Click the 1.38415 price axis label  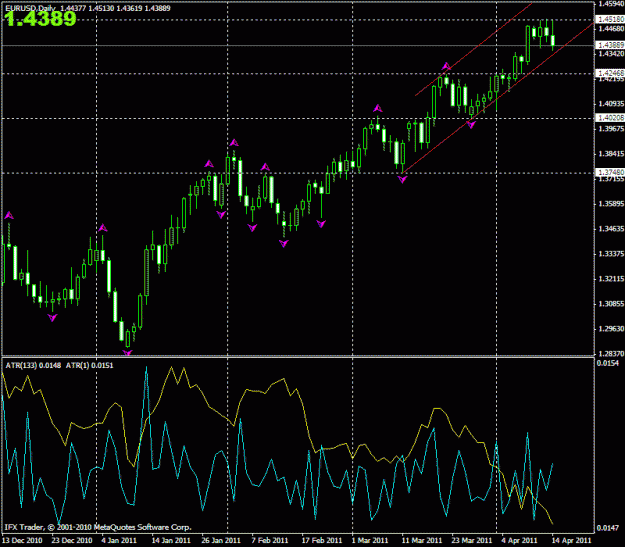coord(611,154)
